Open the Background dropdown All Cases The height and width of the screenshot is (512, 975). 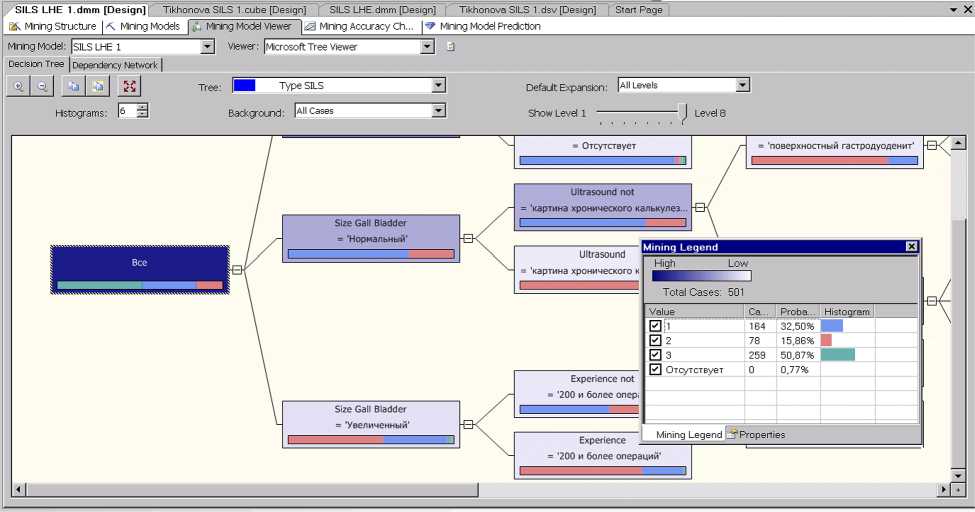[438, 111]
